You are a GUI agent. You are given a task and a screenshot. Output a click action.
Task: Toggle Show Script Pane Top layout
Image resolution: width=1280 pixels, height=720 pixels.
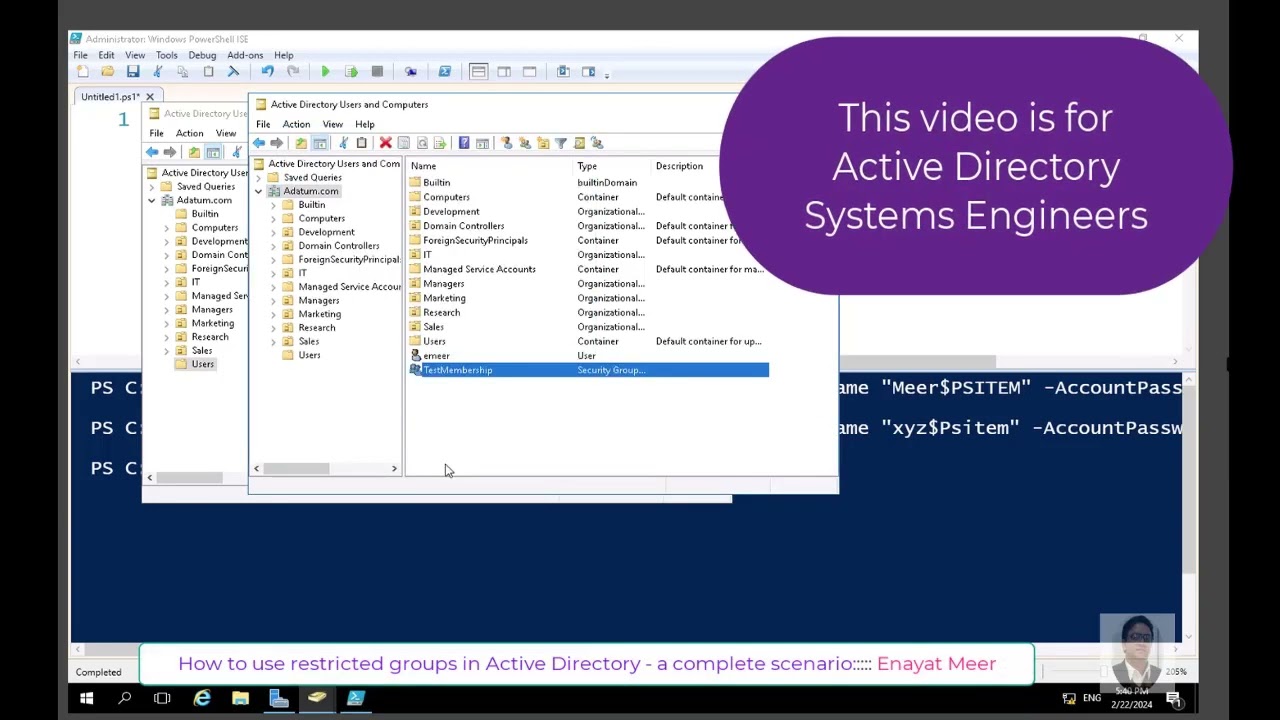click(x=478, y=72)
